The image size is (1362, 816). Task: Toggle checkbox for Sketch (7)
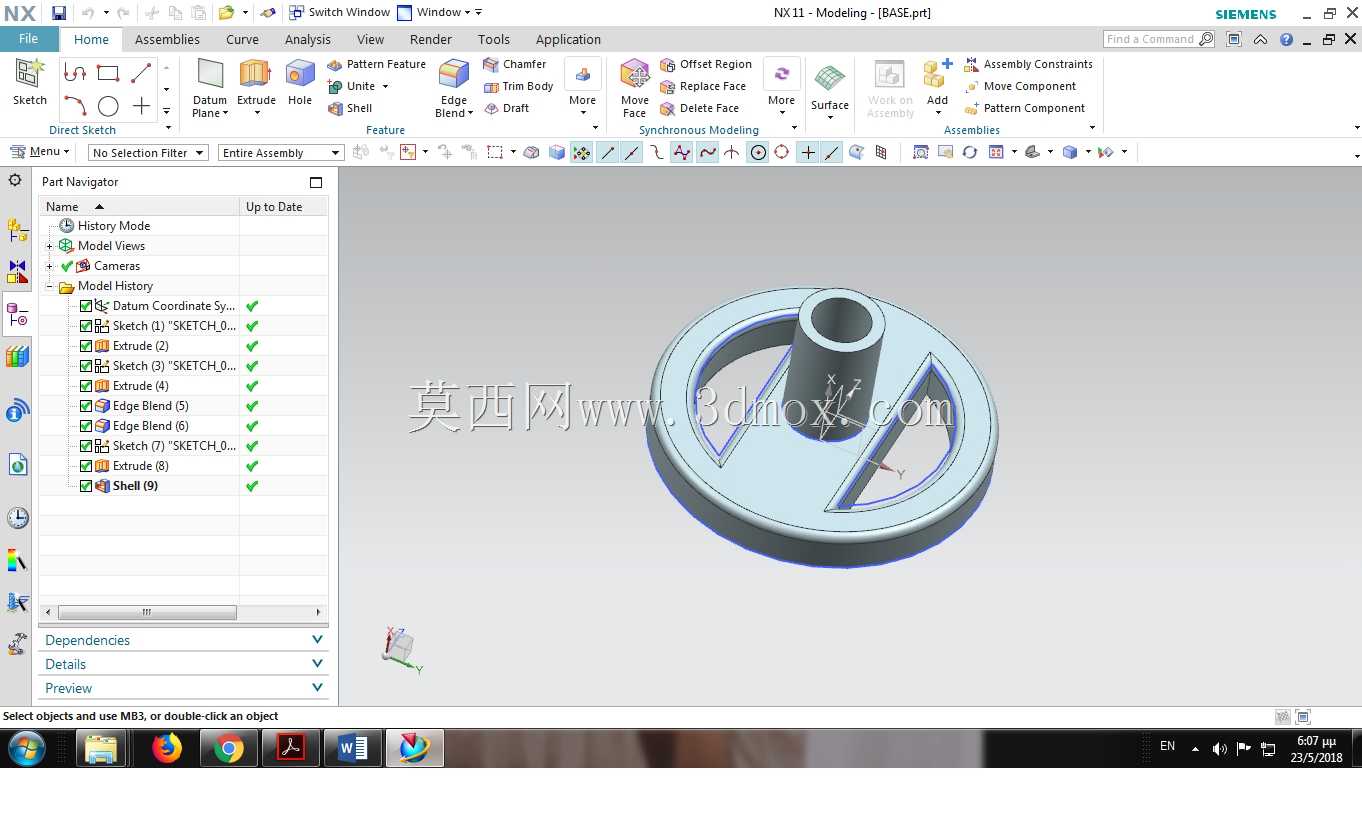(x=86, y=446)
